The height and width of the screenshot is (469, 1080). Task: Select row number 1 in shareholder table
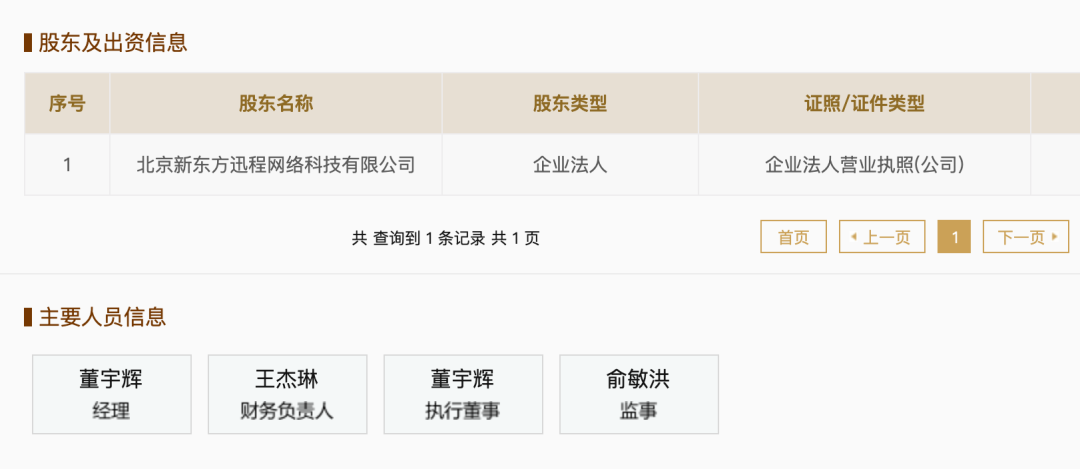pyautogui.click(x=67, y=165)
